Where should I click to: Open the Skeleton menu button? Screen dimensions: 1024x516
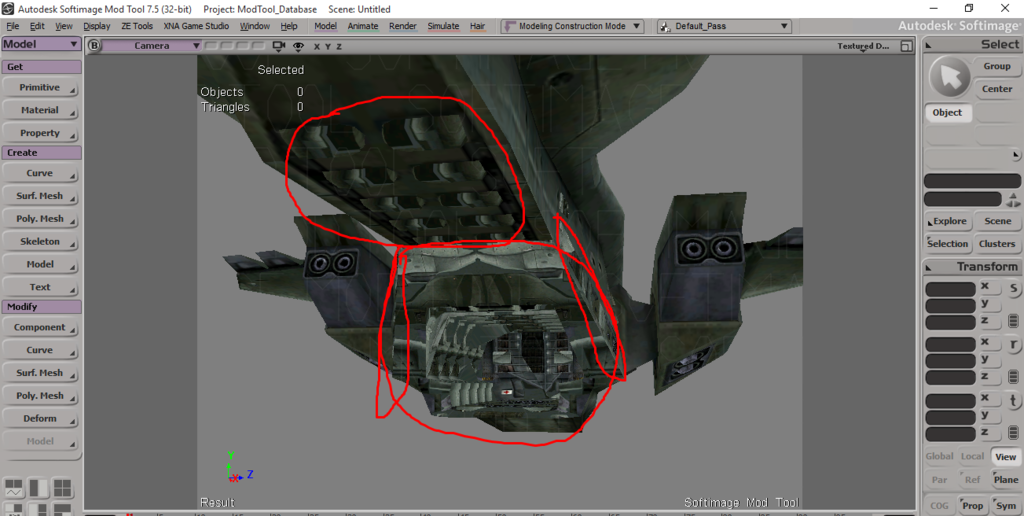[x=40, y=242]
